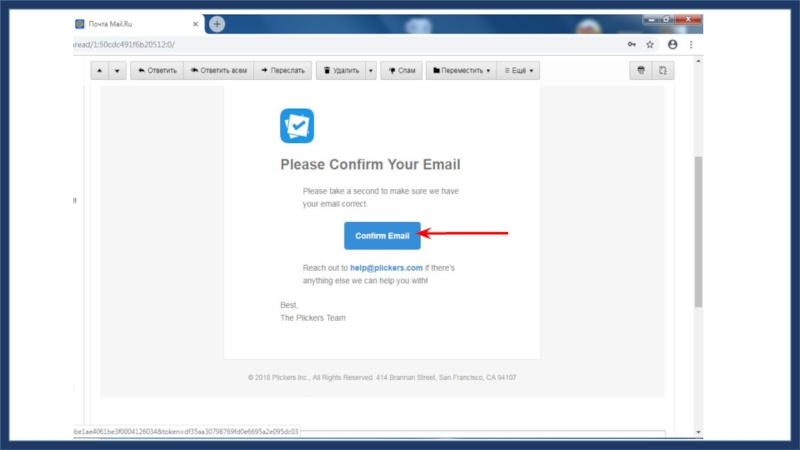Mark the message as Спам
Viewport: 800px width, 450px height.
(402, 70)
